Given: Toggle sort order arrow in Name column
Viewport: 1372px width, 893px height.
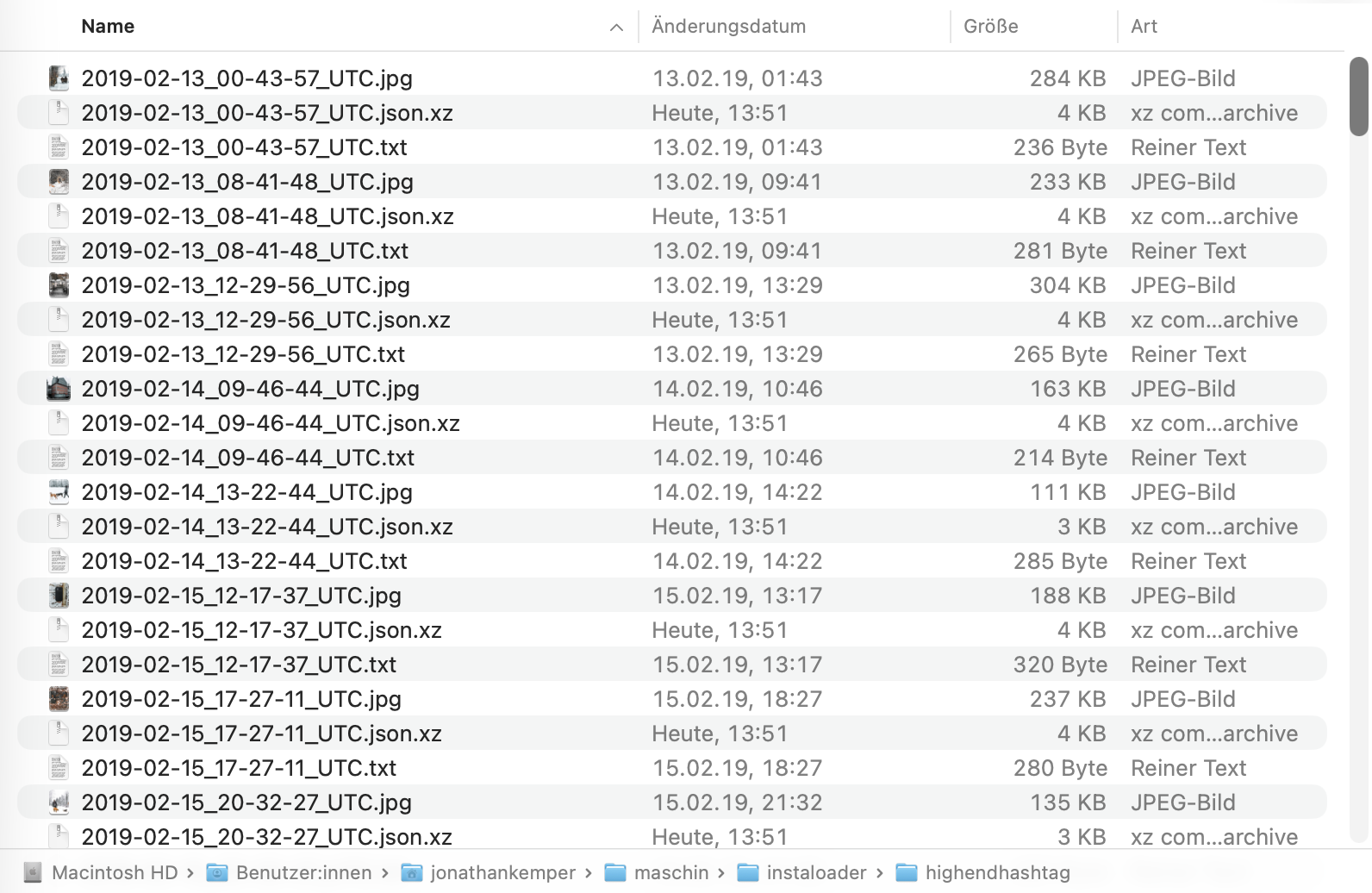Looking at the screenshot, I should (616, 28).
